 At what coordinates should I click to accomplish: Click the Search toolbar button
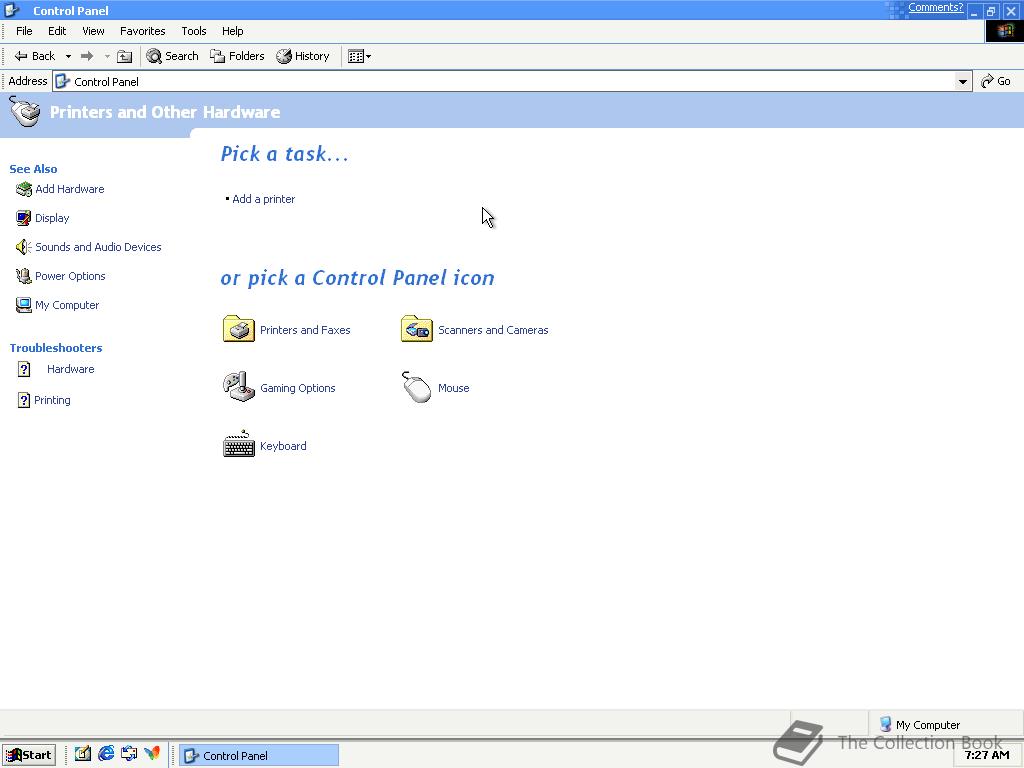point(172,56)
